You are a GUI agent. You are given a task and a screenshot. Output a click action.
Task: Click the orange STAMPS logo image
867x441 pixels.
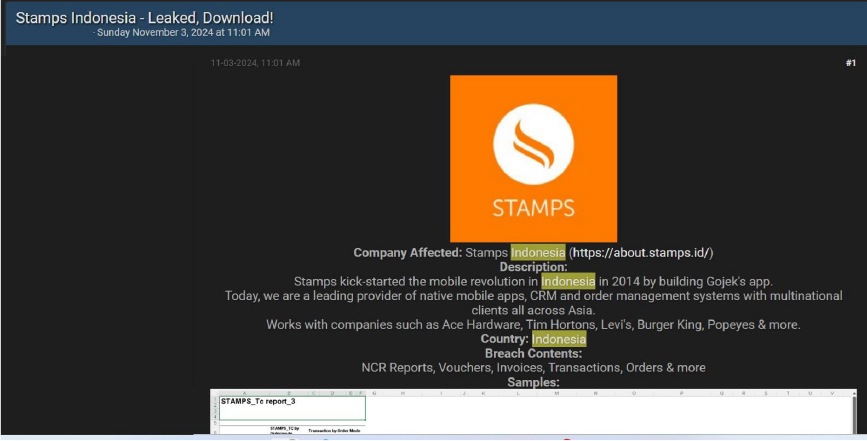[x=534, y=159]
